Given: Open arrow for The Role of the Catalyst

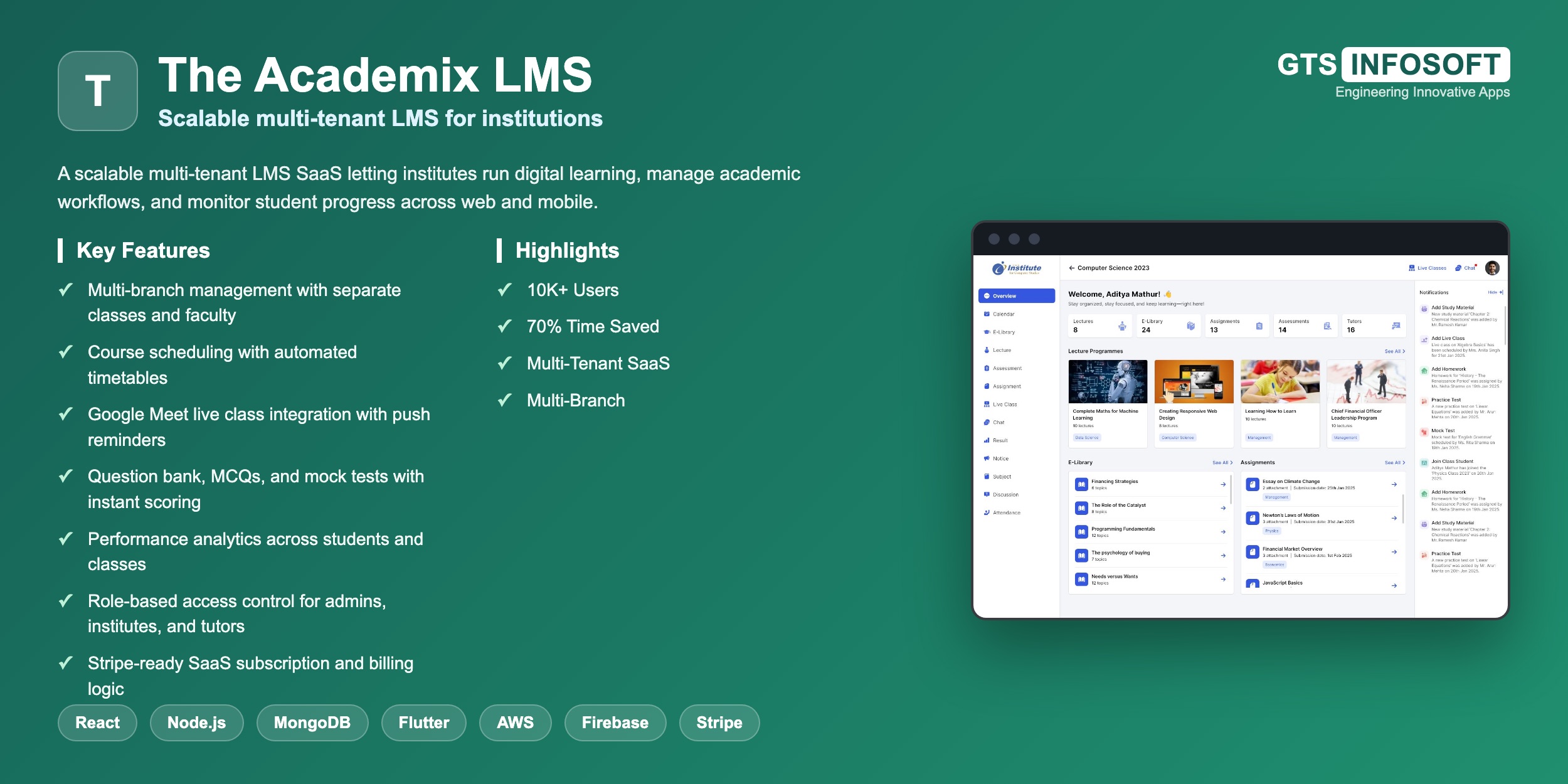Looking at the screenshot, I should coord(1223,508).
